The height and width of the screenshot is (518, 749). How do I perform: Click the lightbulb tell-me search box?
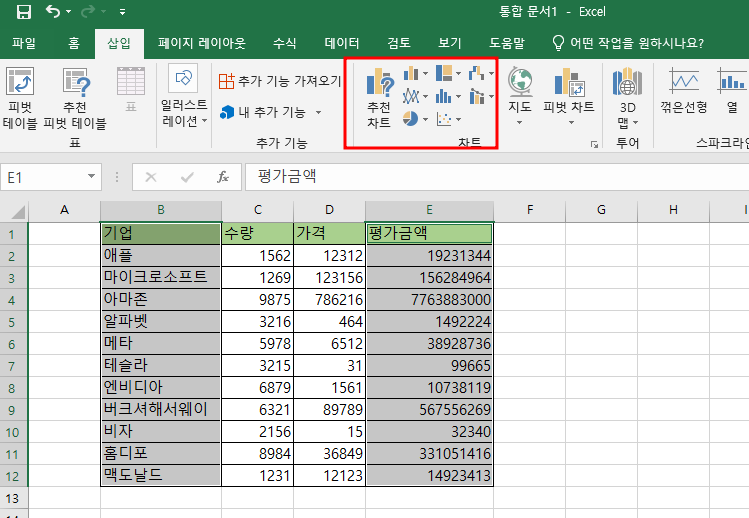[x=628, y=43]
